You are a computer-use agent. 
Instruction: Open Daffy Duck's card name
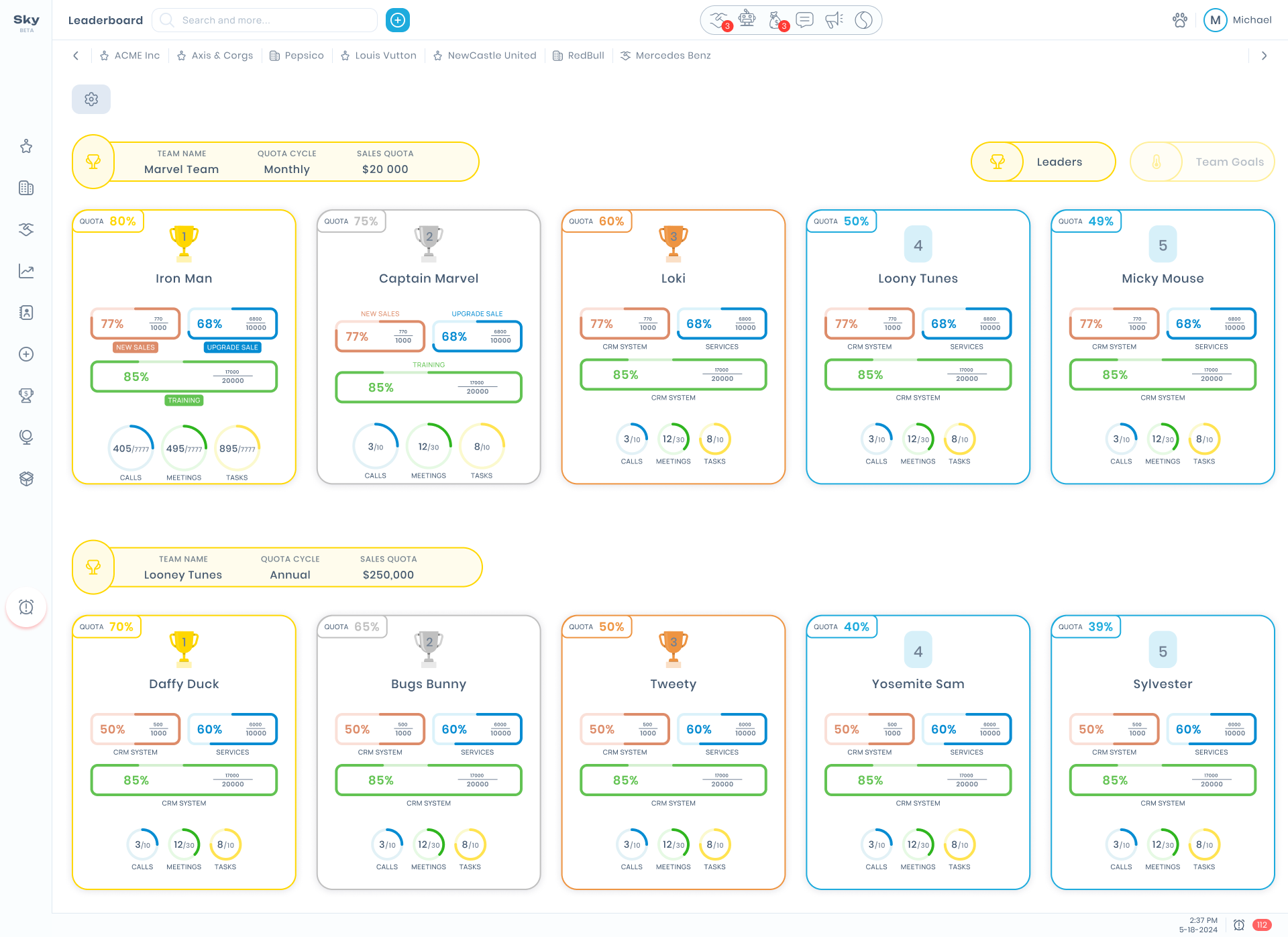tap(184, 684)
